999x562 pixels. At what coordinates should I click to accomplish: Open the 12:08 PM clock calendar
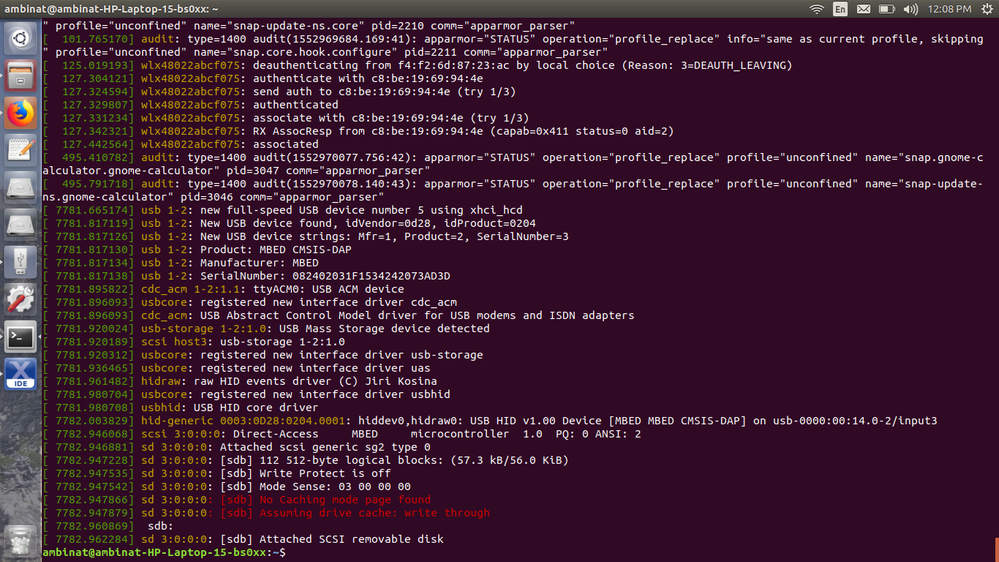tap(949, 9)
